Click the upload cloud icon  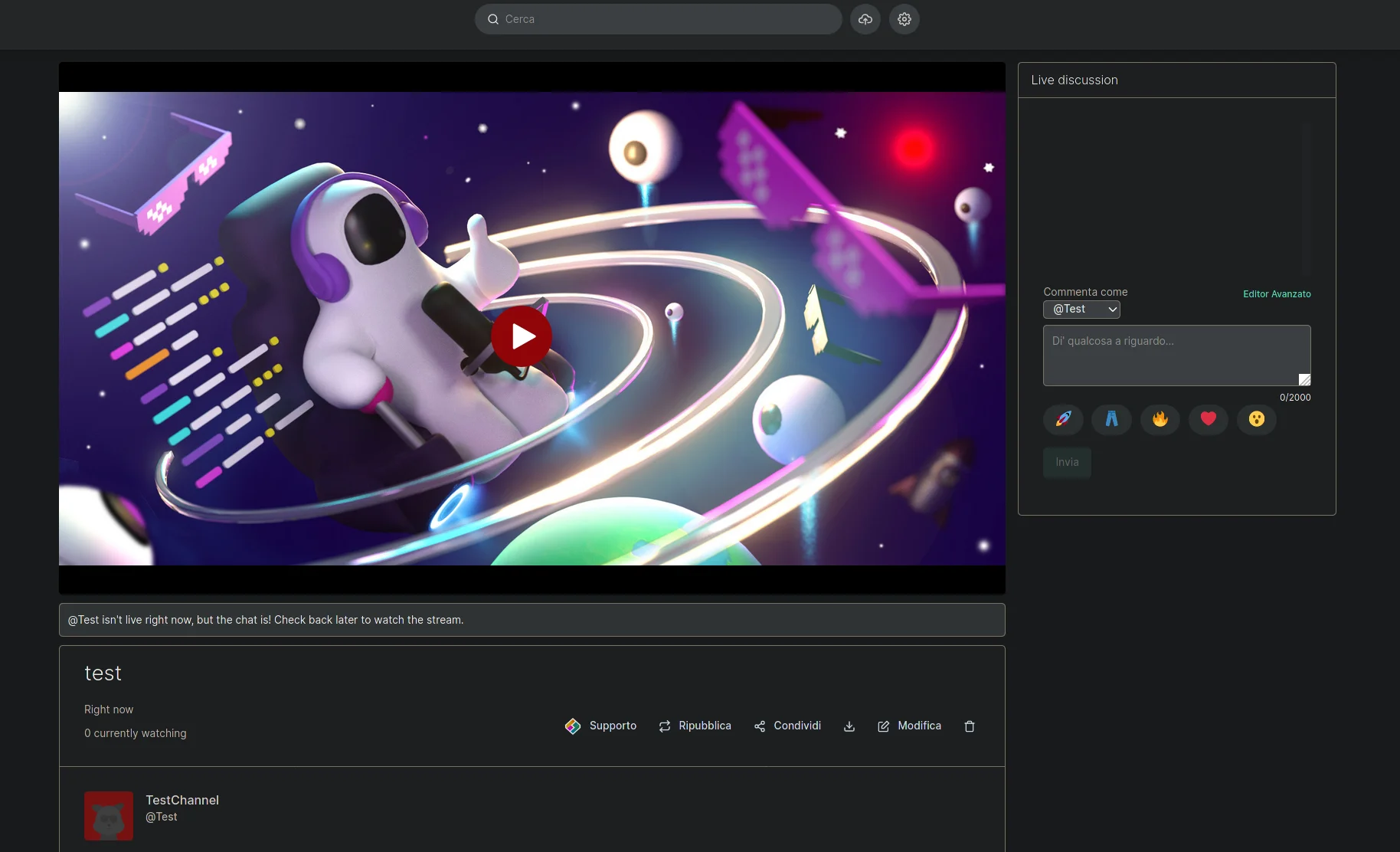865,19
